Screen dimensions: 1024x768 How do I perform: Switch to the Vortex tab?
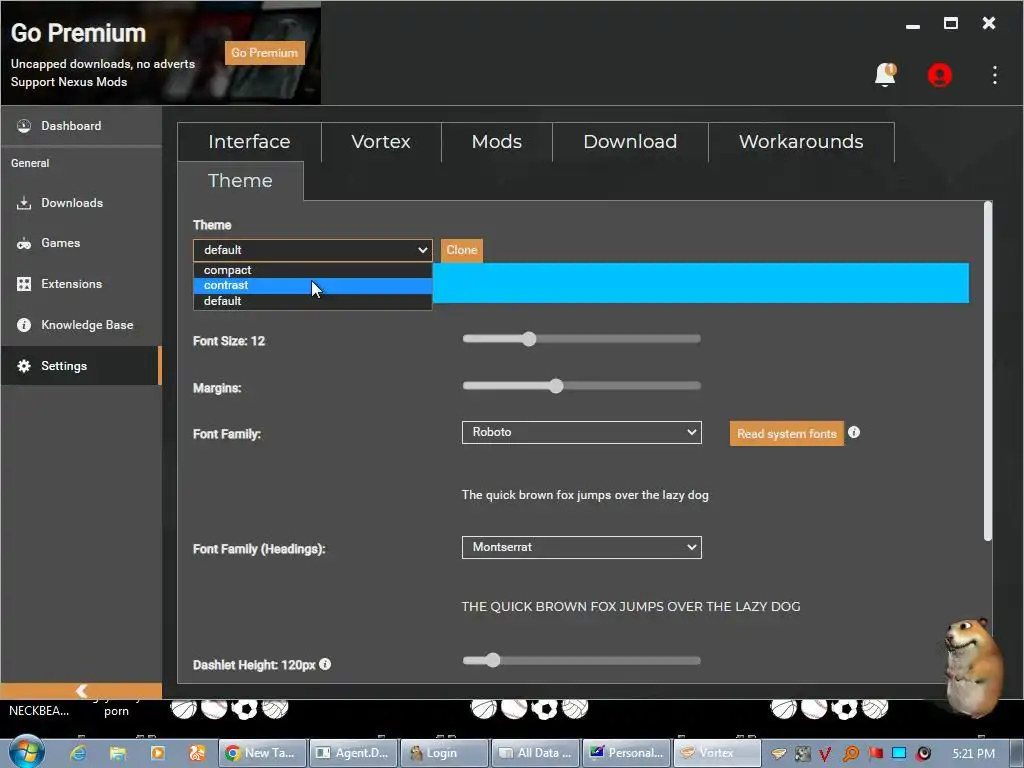(381, 142)
